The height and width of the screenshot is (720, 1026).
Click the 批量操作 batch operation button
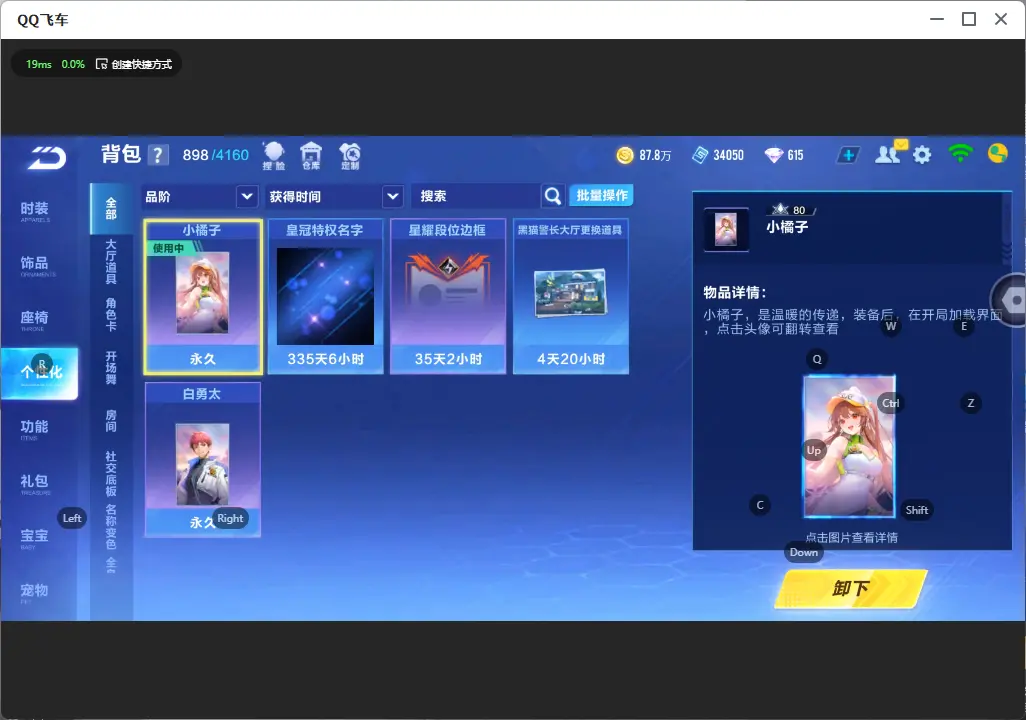pos(601,195)
